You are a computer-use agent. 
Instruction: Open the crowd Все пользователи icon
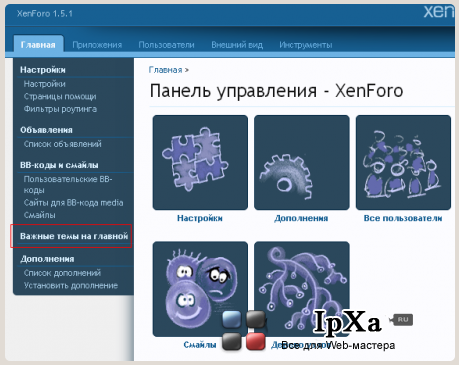click(x=403, y=163)
